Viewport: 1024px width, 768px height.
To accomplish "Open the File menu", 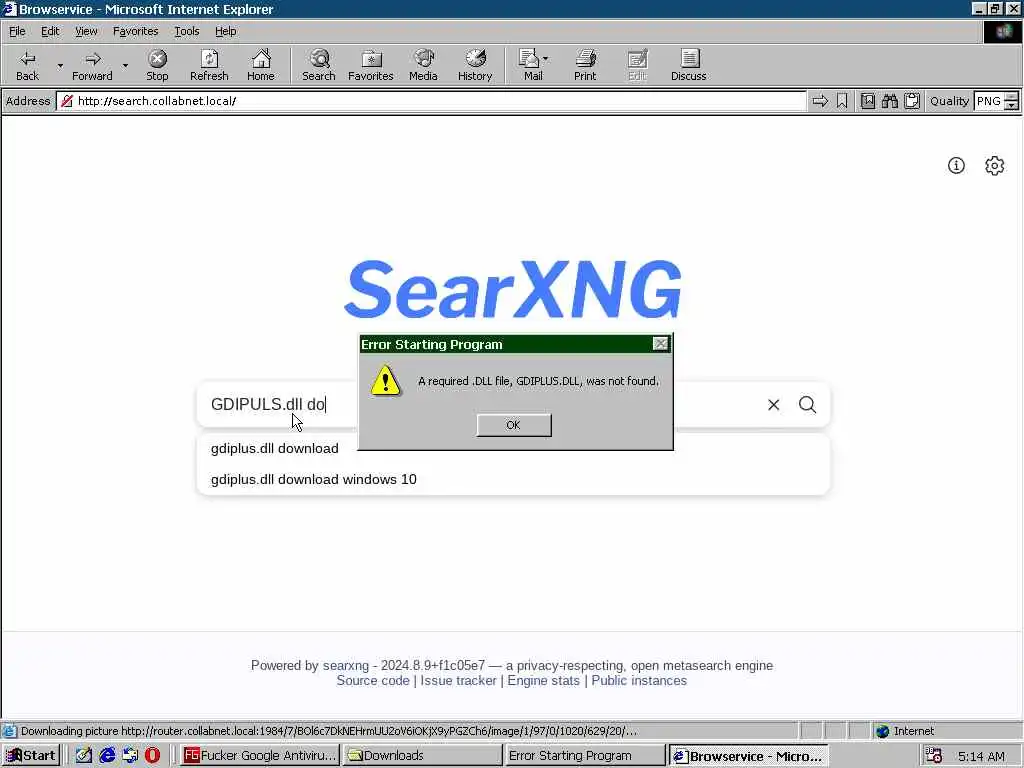I will 17,31.
